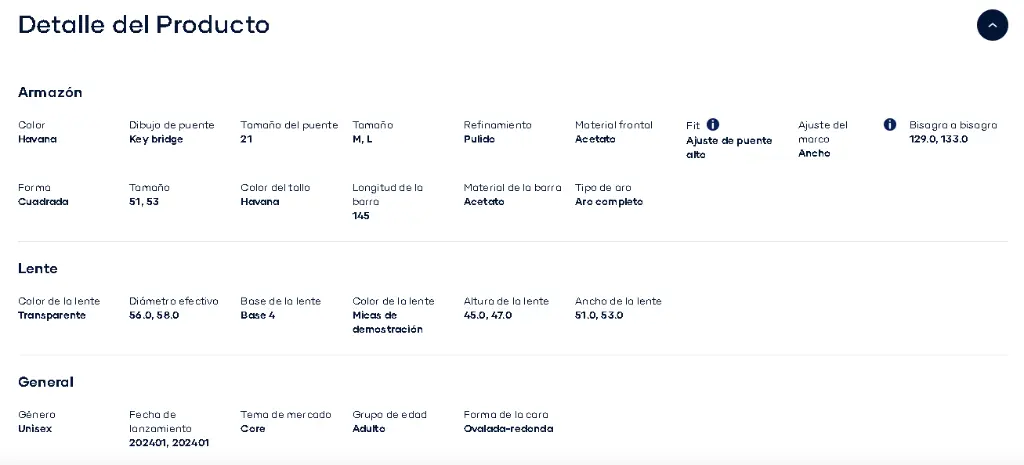This screenshot has width=1024, height=465.
Task: Click the Transparente lens color value
Action: pyautogui.click(x=52, y=315)
